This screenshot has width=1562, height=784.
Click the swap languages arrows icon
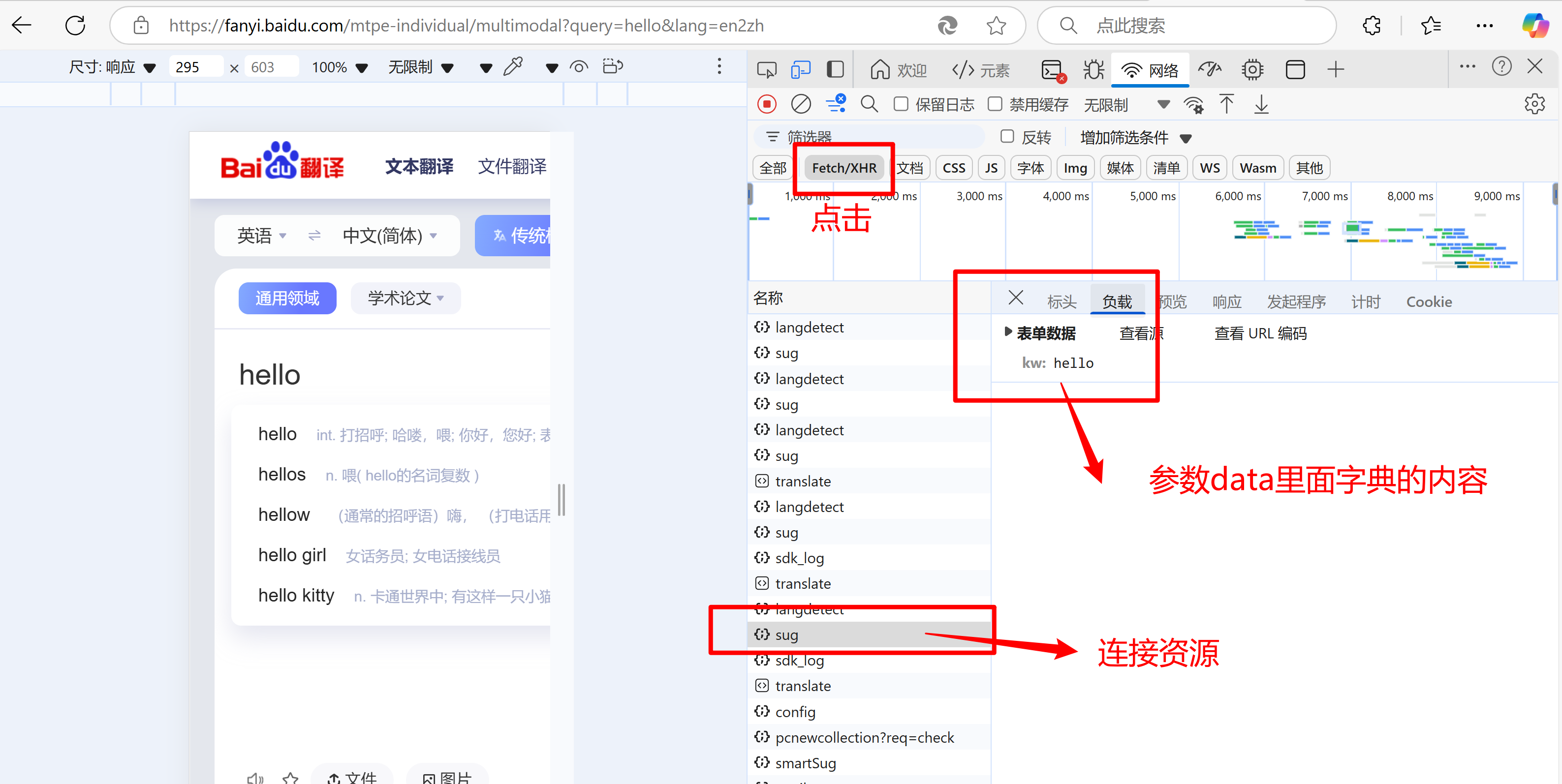point(314,235)
